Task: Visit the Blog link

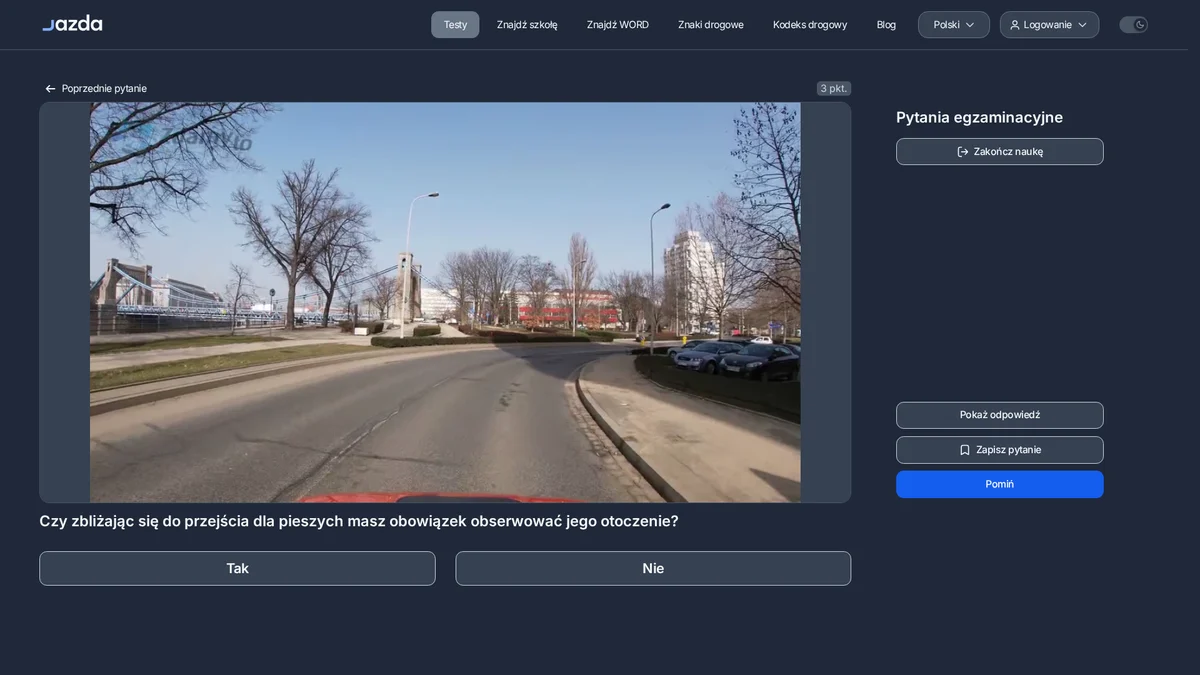Action: coord(886,25)
